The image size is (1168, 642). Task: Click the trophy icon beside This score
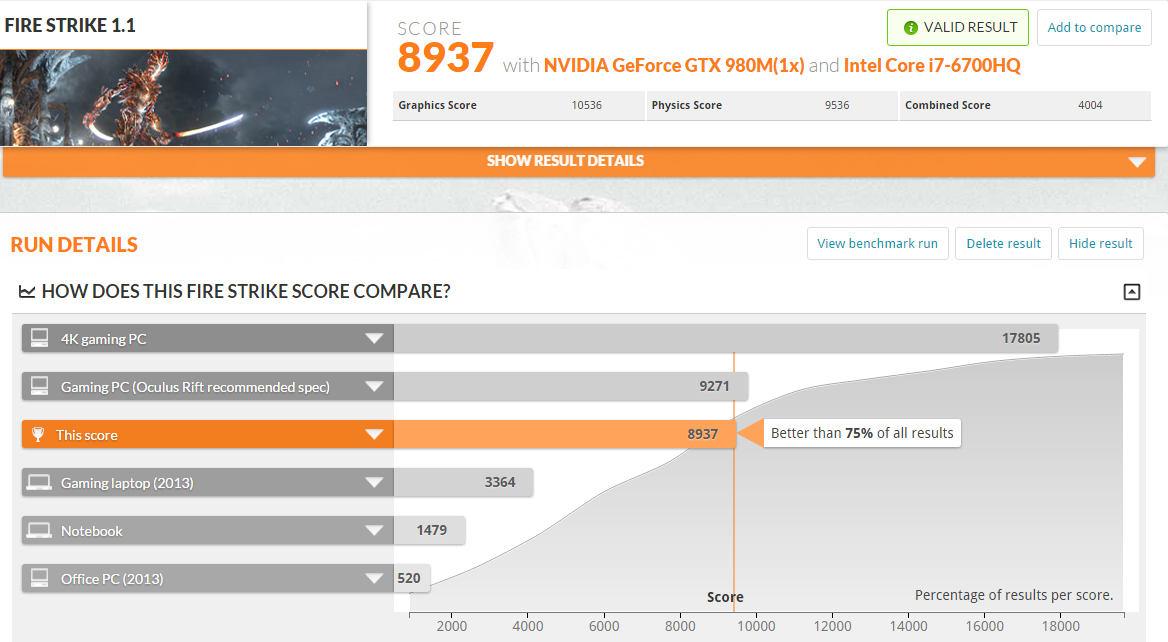[x=38, y=434]
